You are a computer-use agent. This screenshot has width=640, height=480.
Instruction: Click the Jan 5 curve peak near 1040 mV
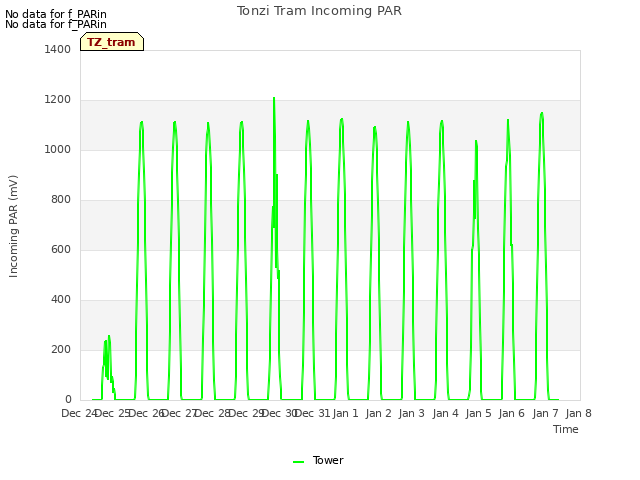[x=476, y=141]
